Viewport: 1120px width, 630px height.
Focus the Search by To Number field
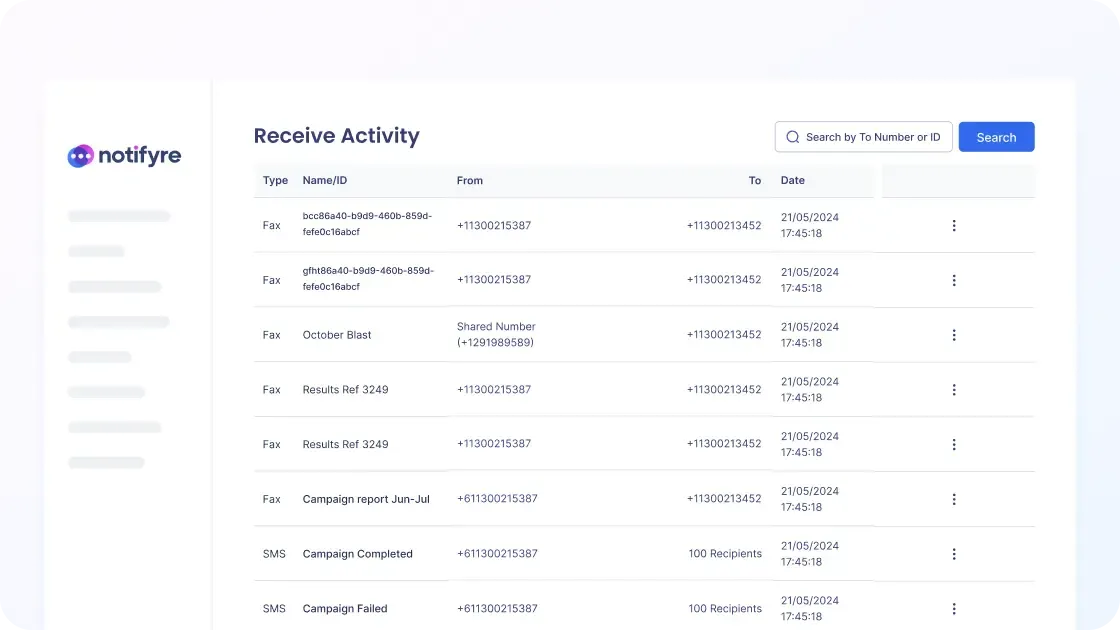click(x=864, y=137)
